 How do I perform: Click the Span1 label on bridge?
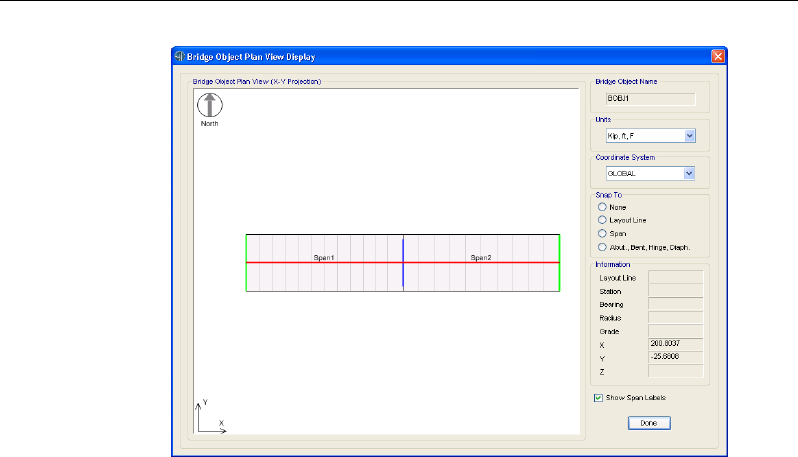(x=324, y=257)
